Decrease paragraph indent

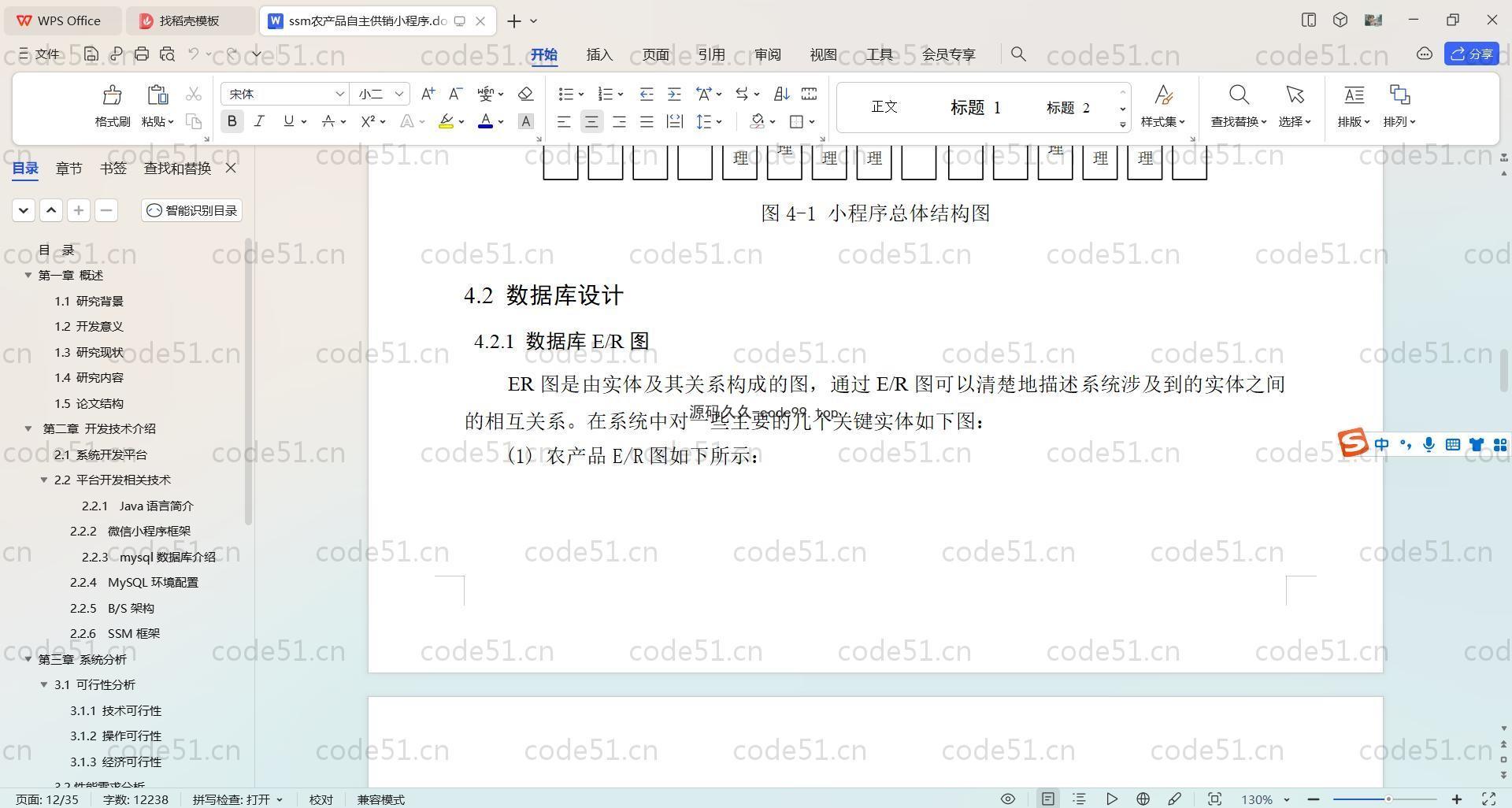647,94
